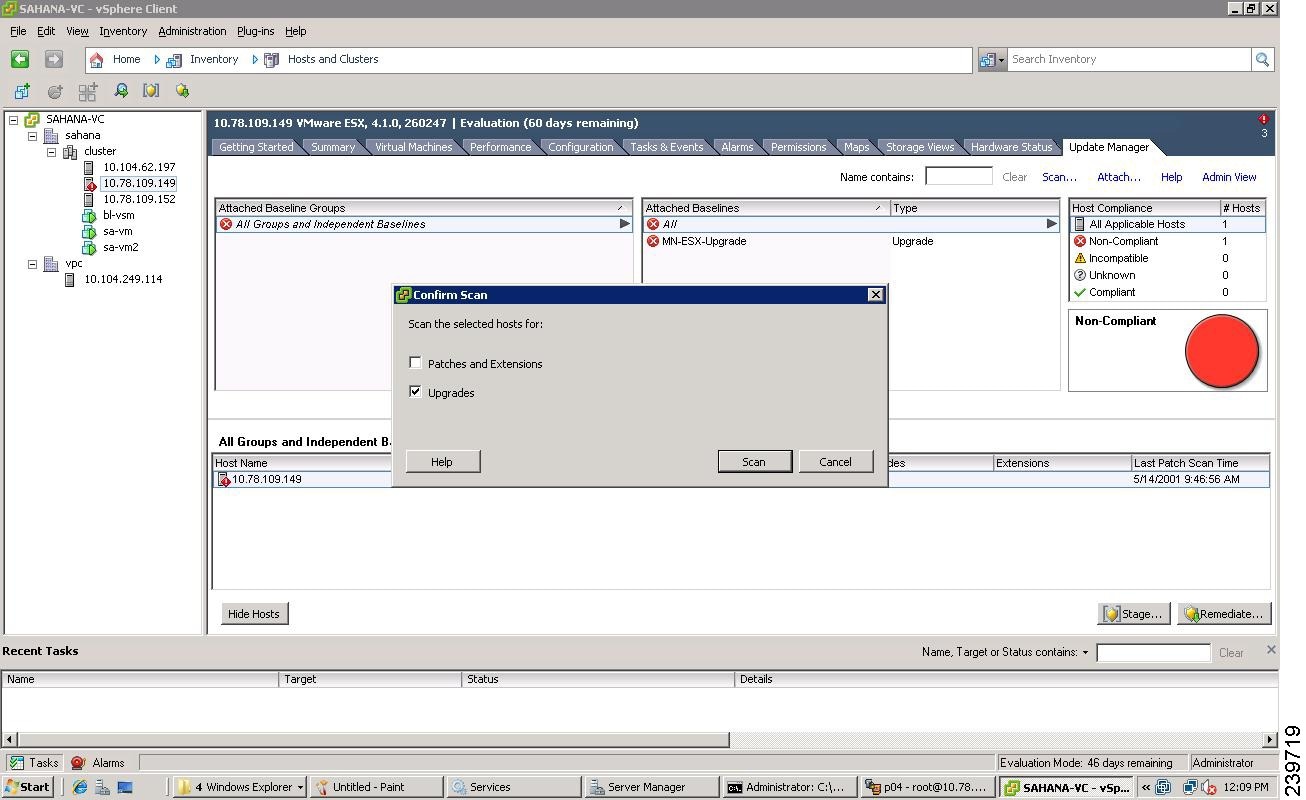Open the Plug-ins menu
This screenshot has width=1306, height=800.
coord(255,31)
